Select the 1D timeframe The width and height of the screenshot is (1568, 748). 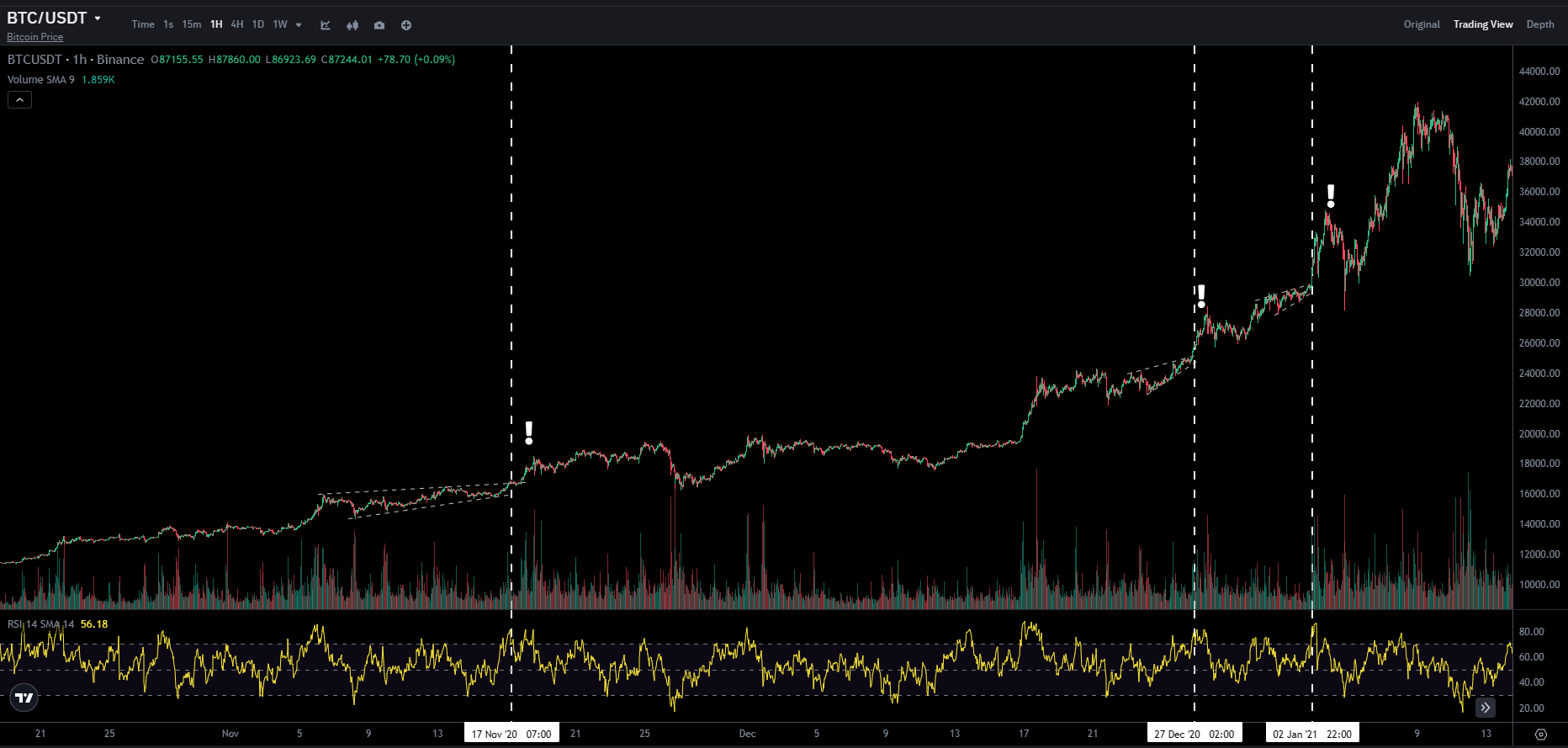[258, 24]
